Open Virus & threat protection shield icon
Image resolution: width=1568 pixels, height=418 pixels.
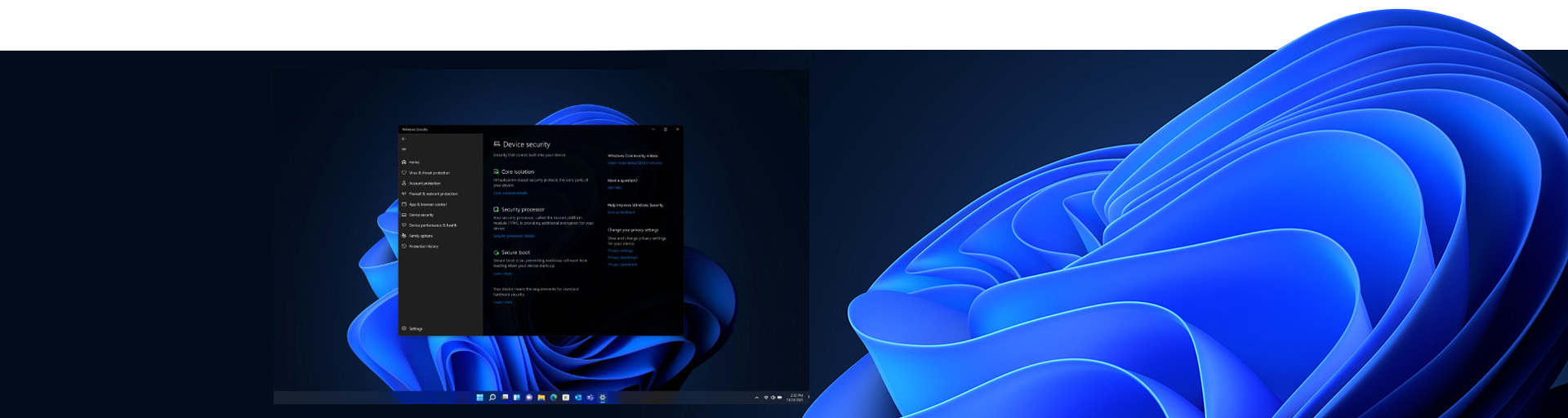coord(403,173)
